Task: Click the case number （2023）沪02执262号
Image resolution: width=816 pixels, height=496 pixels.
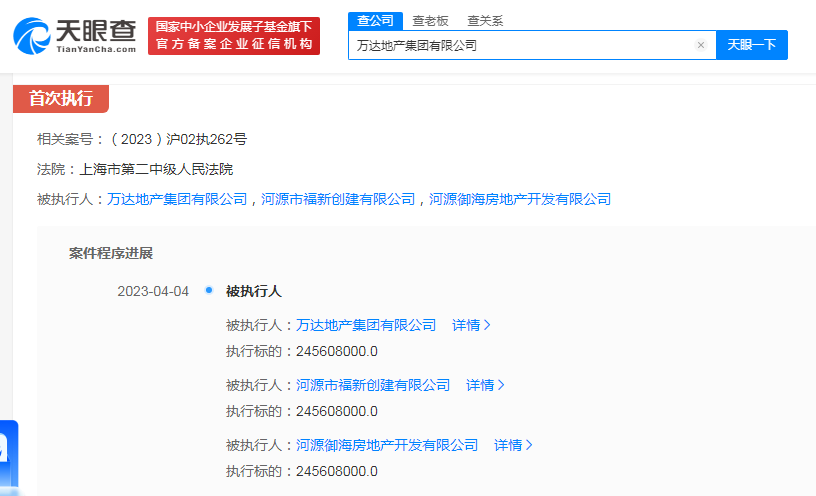Action: pyautogui.click(x=178, y=139)
